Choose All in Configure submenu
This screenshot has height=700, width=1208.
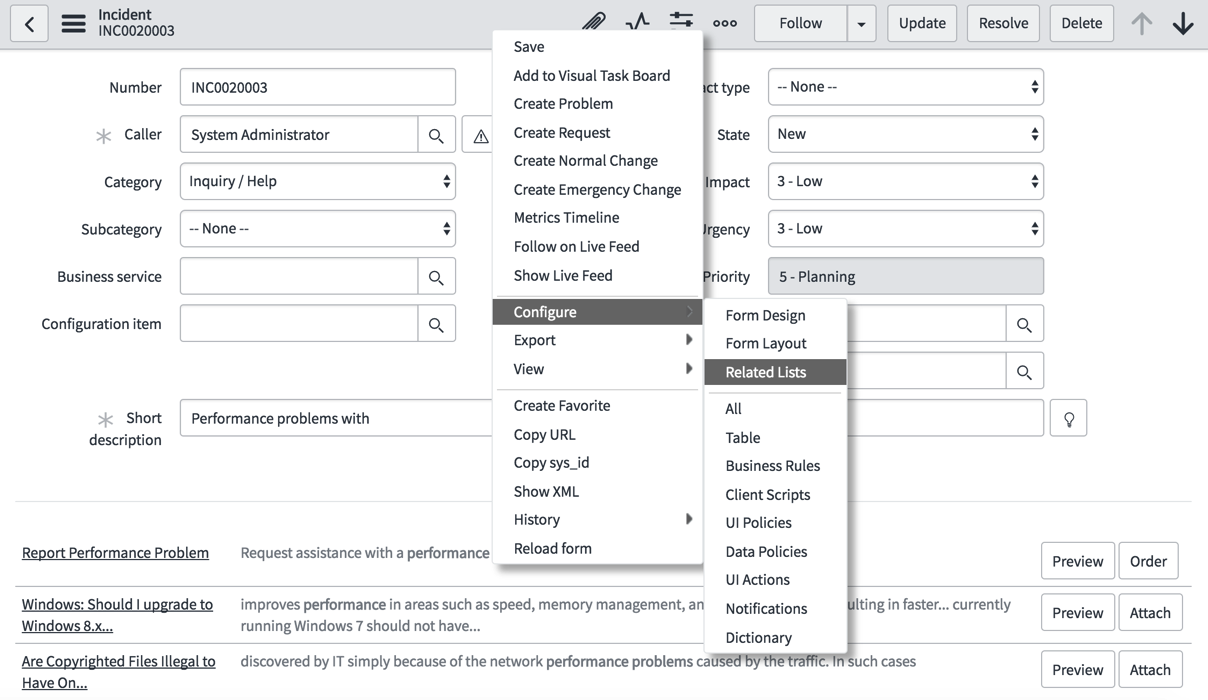[x=775, y=408]
